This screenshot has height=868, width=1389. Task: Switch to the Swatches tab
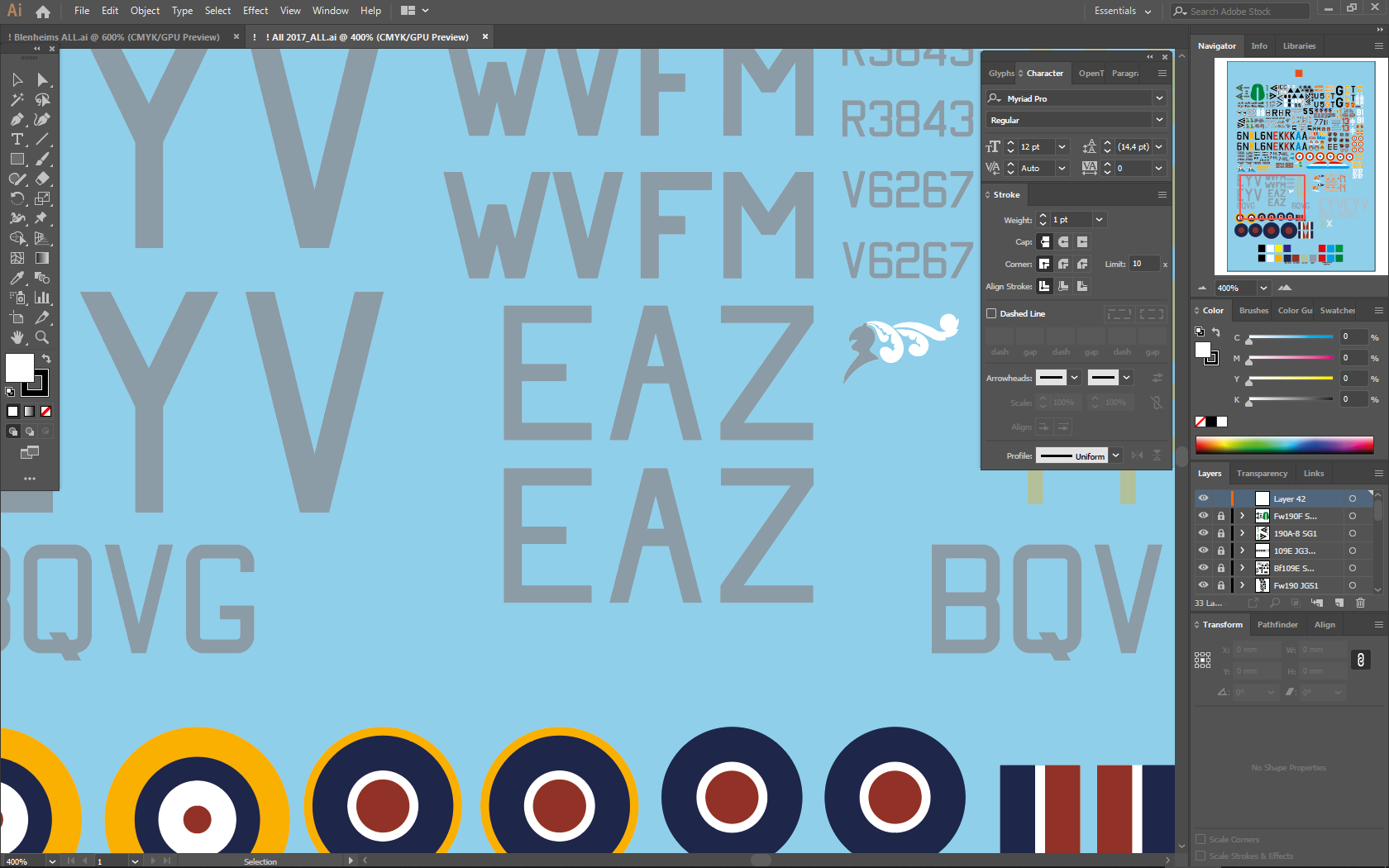1338,311
